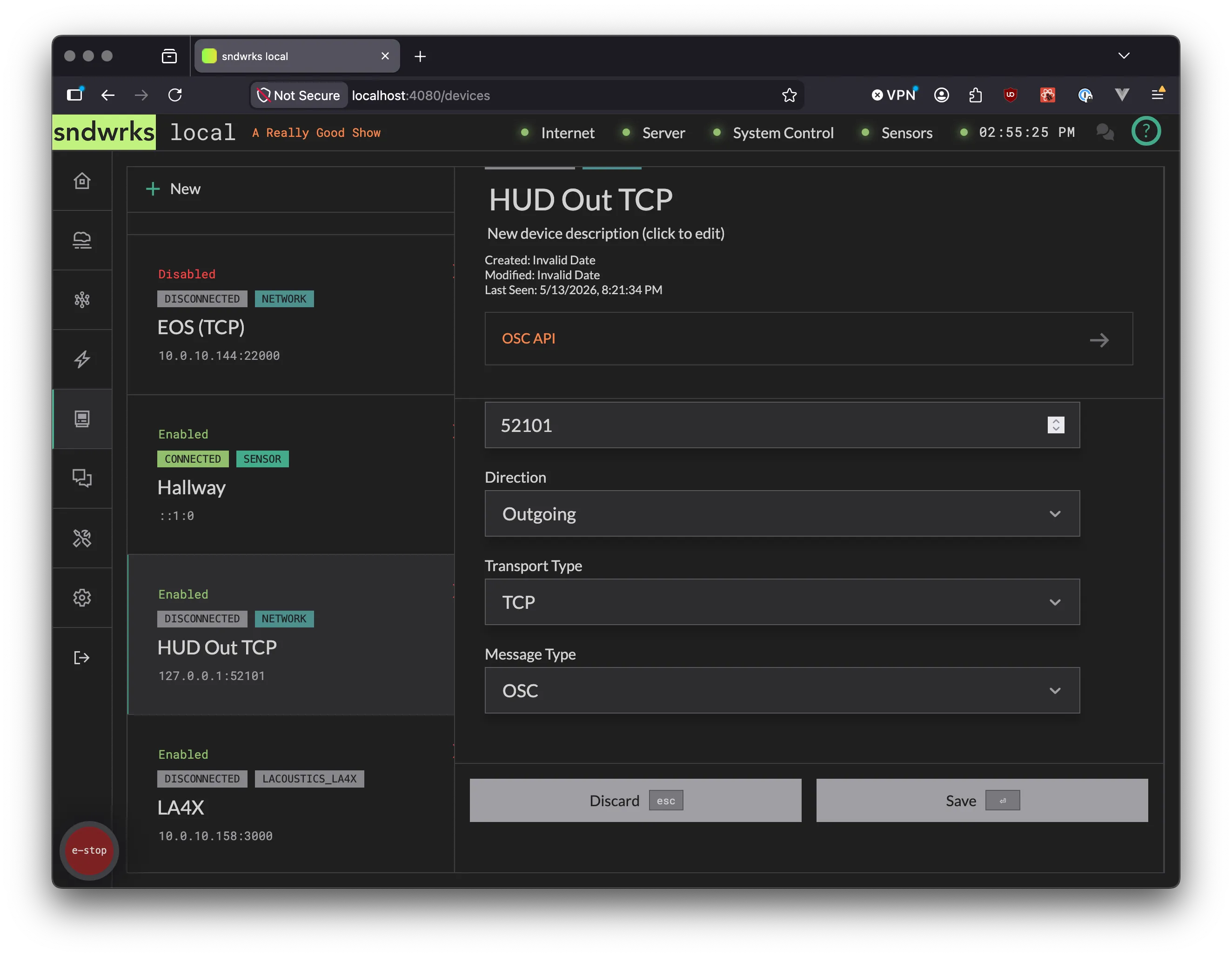Image resolution: width=1232 pixels, height=957 pixels.
Task: Reload the browser page
Action: (175, 95)
